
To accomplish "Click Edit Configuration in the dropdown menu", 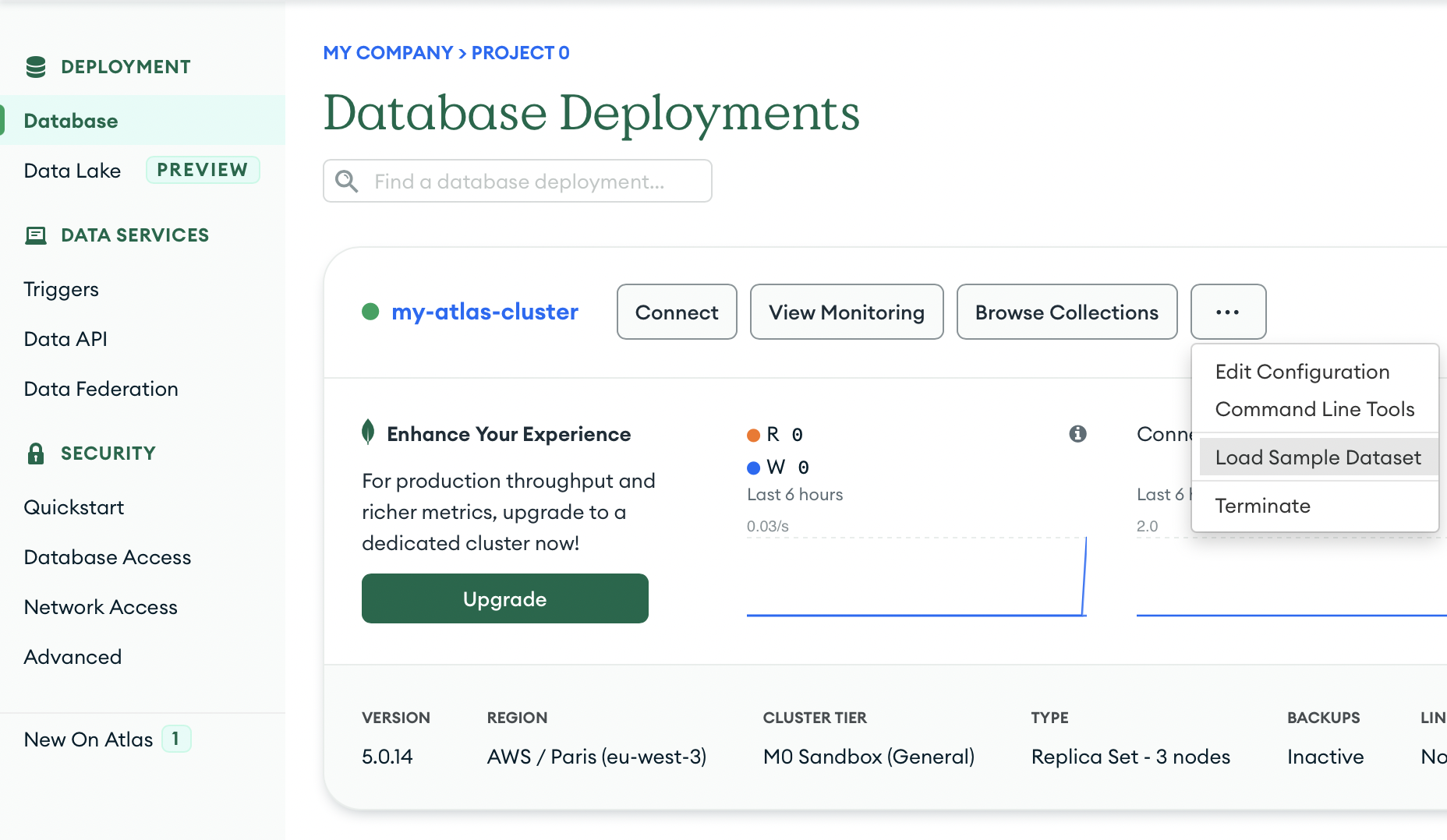I will point(1302,372).
